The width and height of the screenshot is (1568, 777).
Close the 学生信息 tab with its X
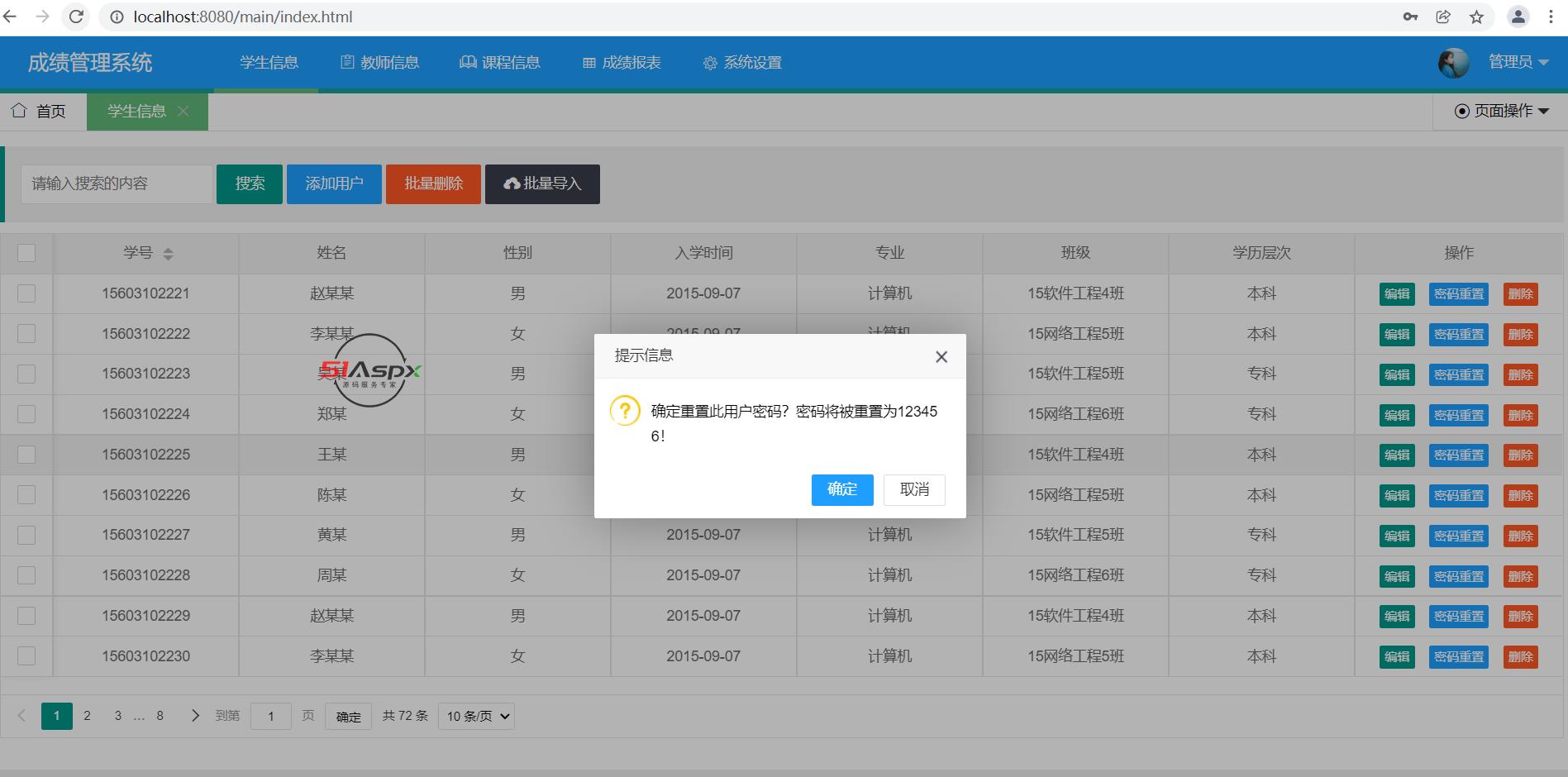(183, 111)
